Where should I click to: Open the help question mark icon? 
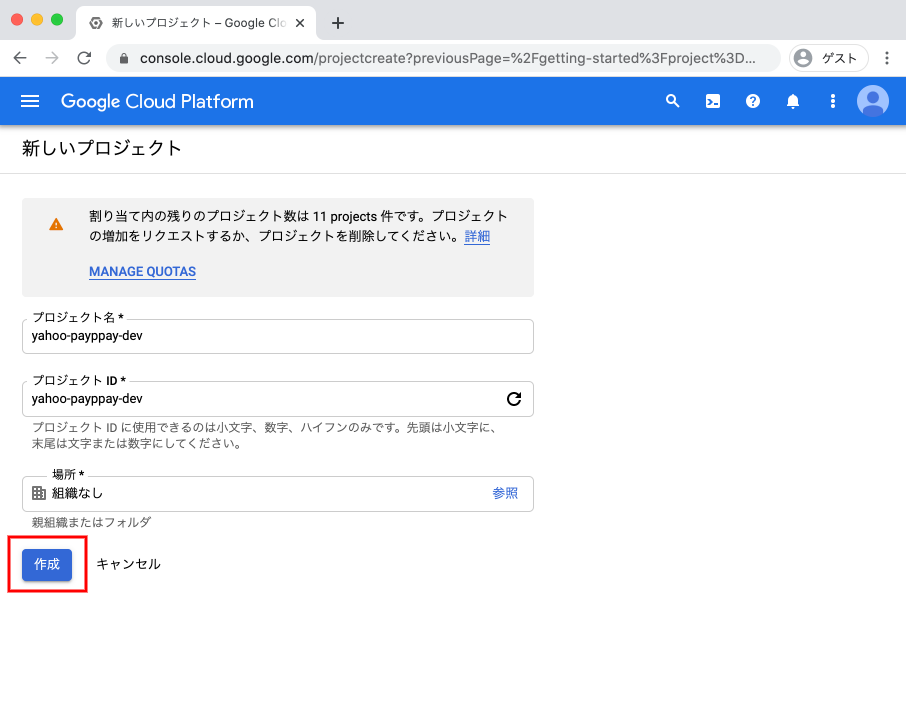point(752,101)
